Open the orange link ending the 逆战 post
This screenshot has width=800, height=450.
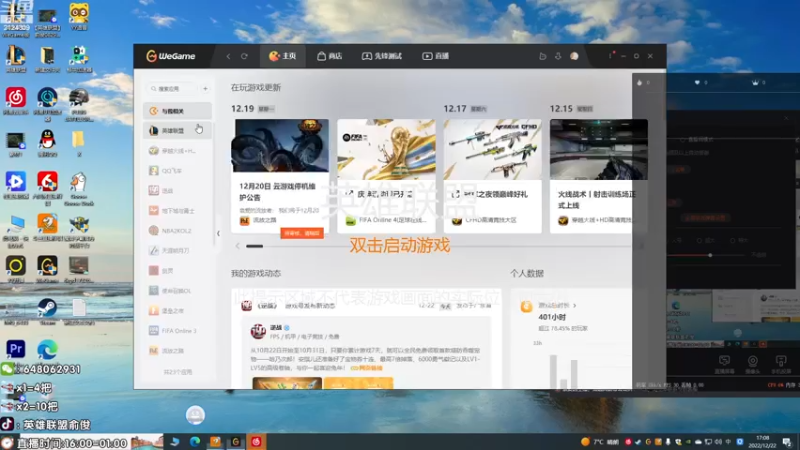tap(366, 368)
